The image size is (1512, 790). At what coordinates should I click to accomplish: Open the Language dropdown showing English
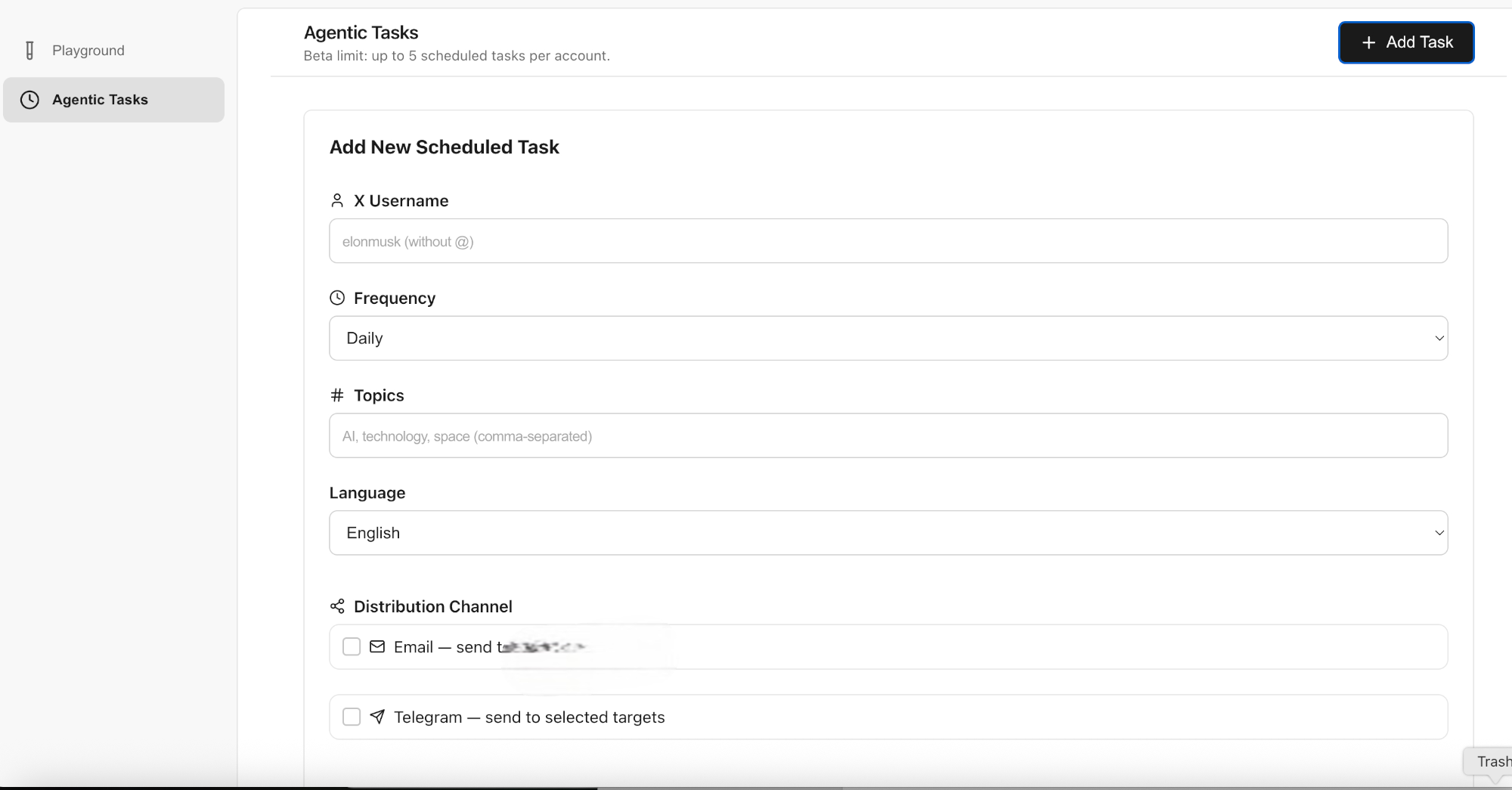tap(888, 533)
